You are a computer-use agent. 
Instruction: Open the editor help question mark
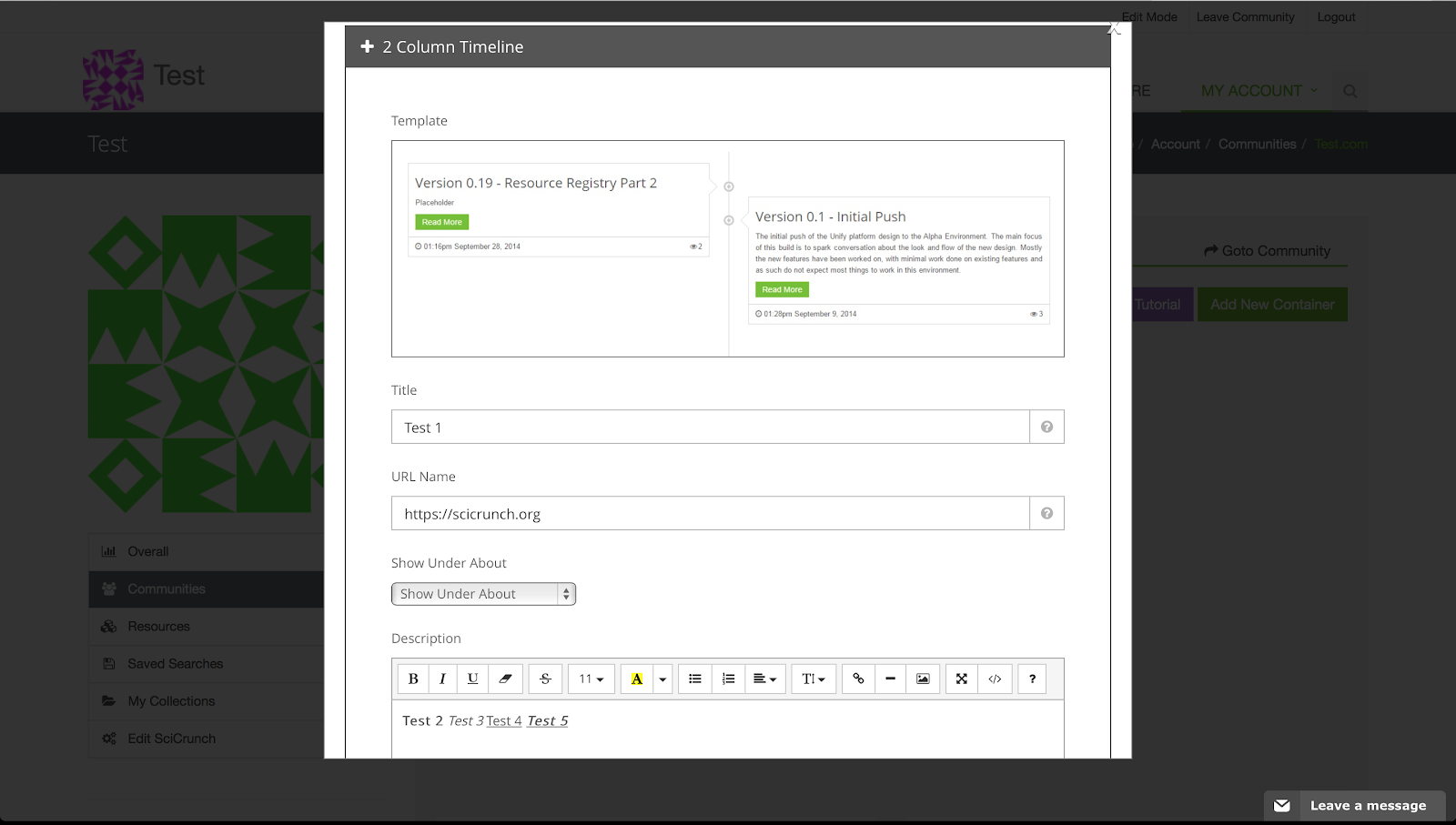point(1032,679)
